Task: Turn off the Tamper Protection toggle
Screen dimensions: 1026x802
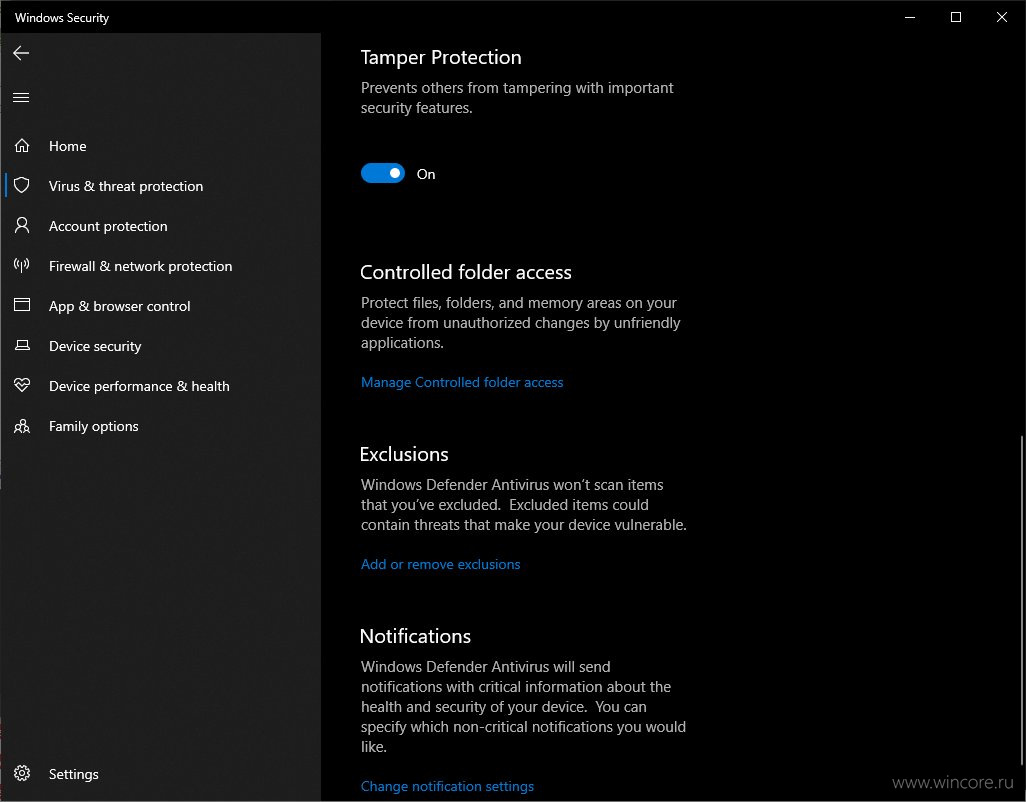Action: point(383,173)
